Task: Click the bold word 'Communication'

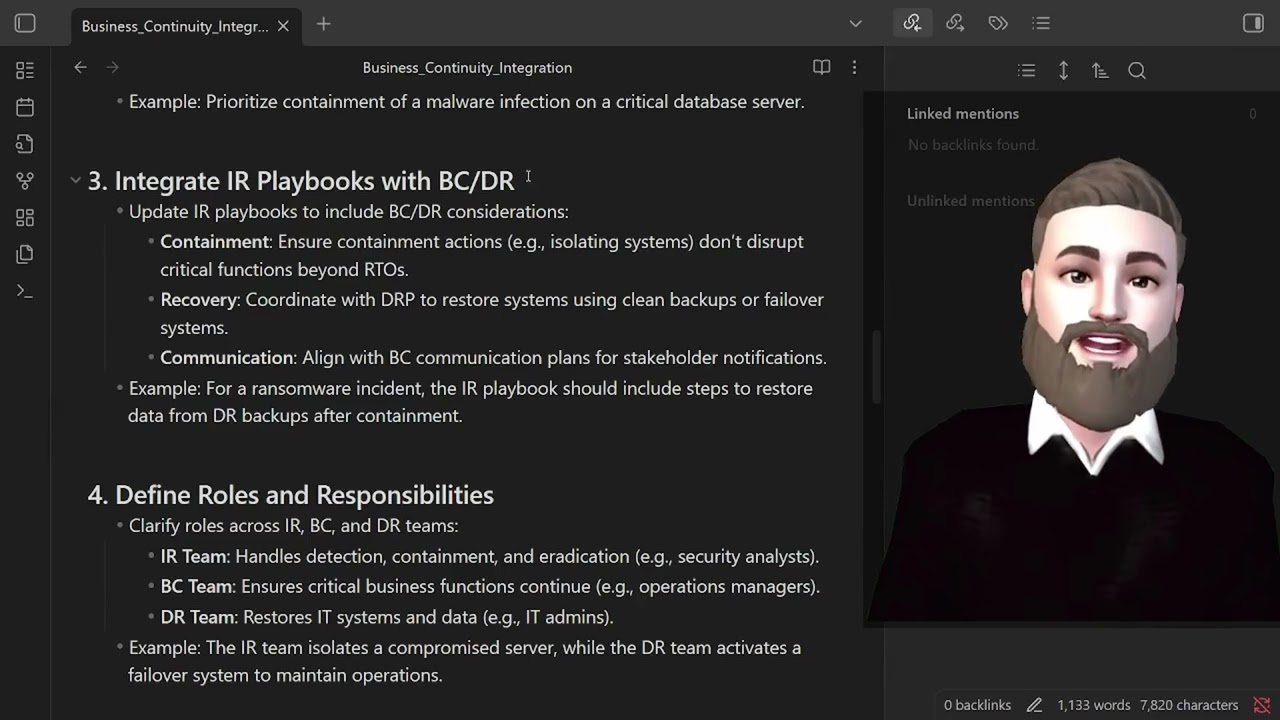Action: click(x=227, y=358)
